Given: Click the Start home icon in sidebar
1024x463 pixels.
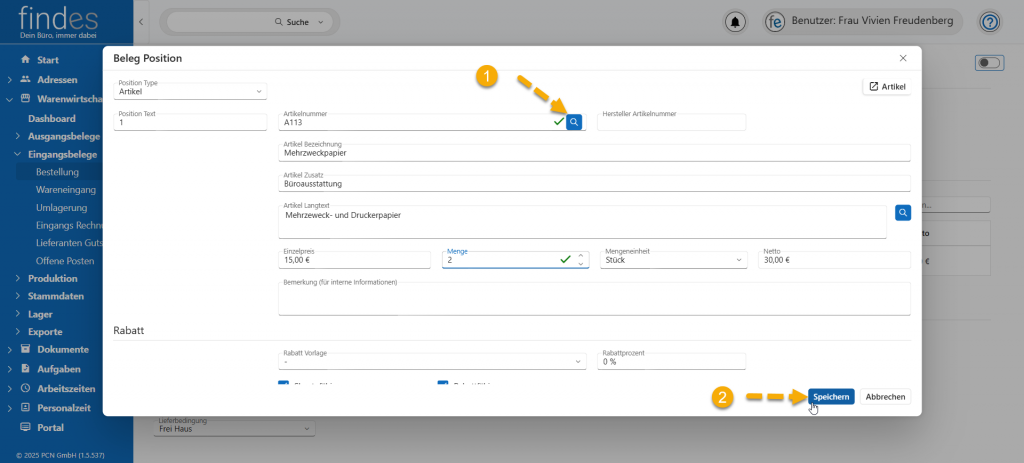Looking at the screenshot, I should point(25,60).
